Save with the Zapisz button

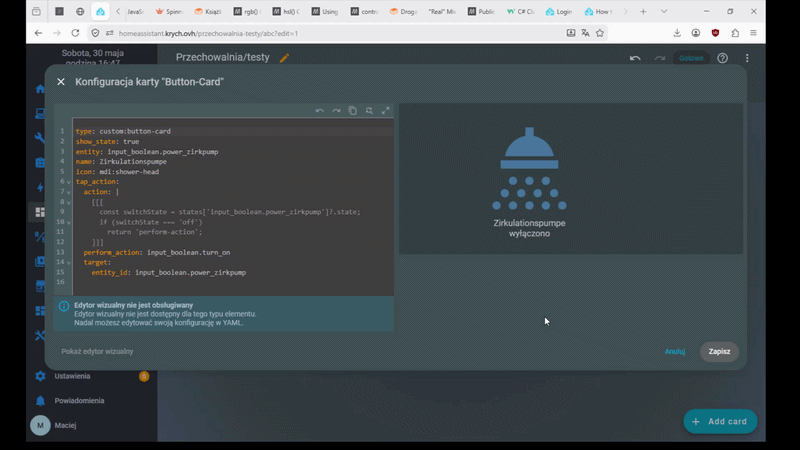(x=719, y=352)
